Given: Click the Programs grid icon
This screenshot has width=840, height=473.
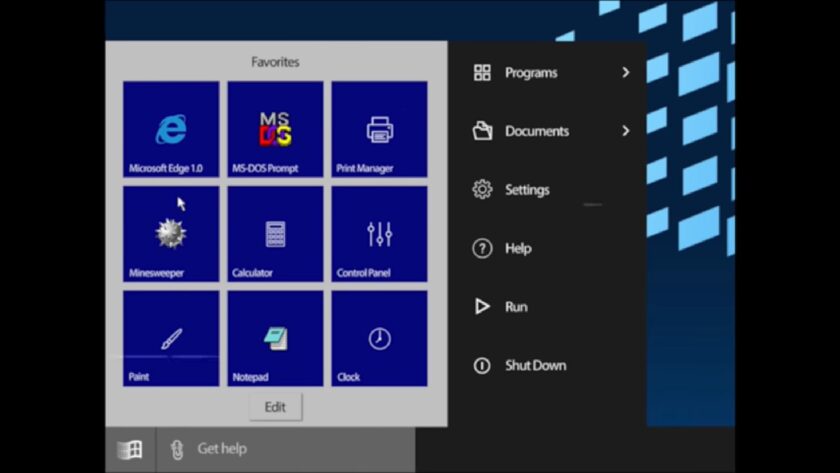Looking at the screenshot, I should pos(482,72).
